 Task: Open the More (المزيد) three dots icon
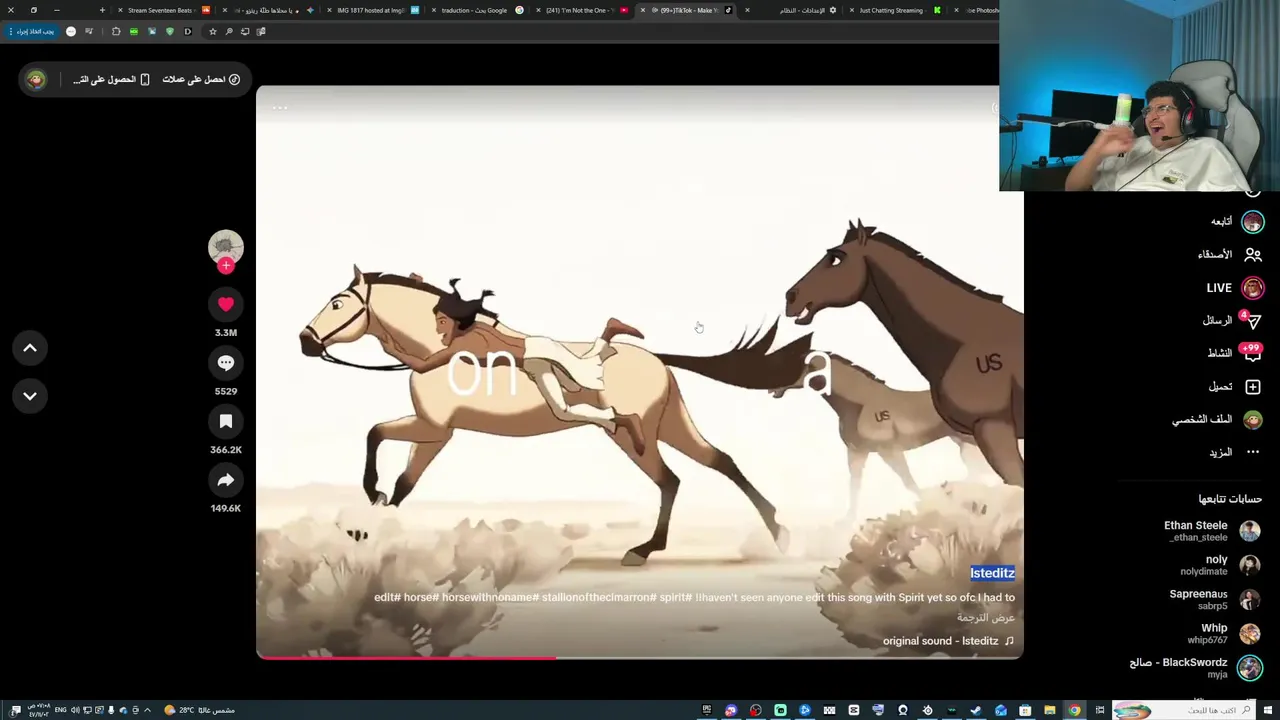click(1253, 453)
